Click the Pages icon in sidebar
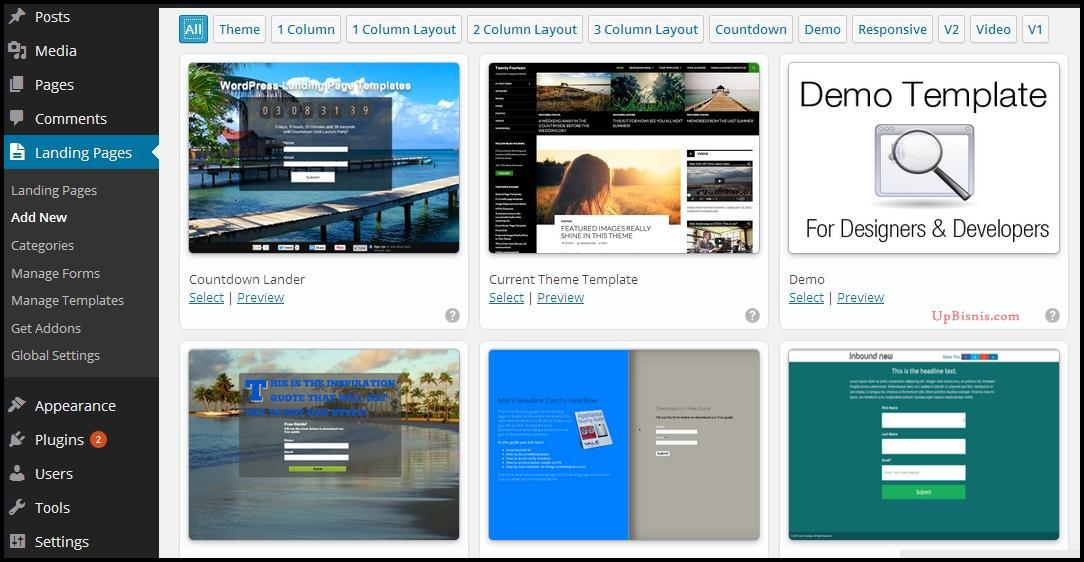Viewport: 1084px width, 562px height. tap(17, 84)
